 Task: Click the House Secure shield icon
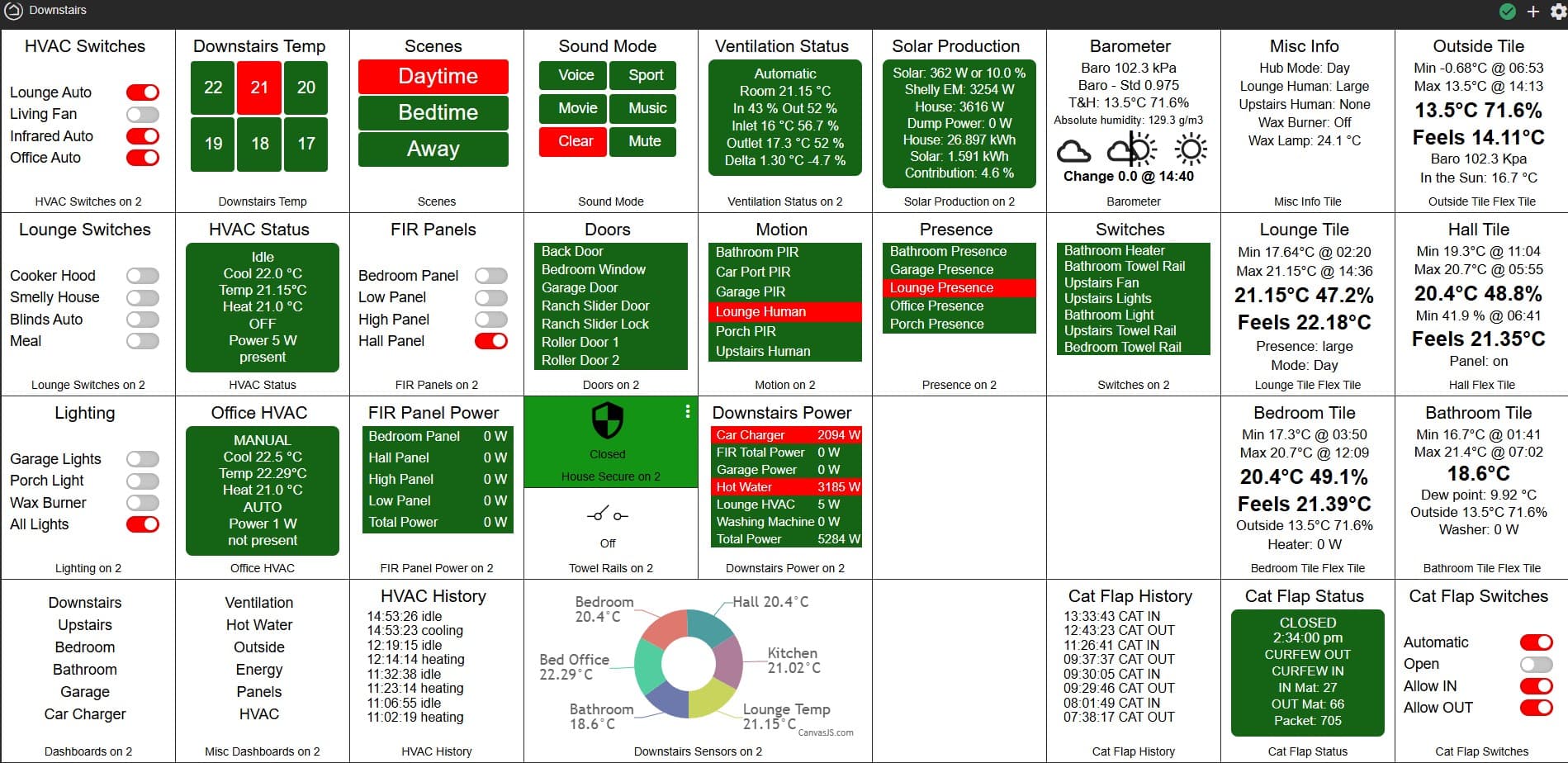click(x=608, y=420)
